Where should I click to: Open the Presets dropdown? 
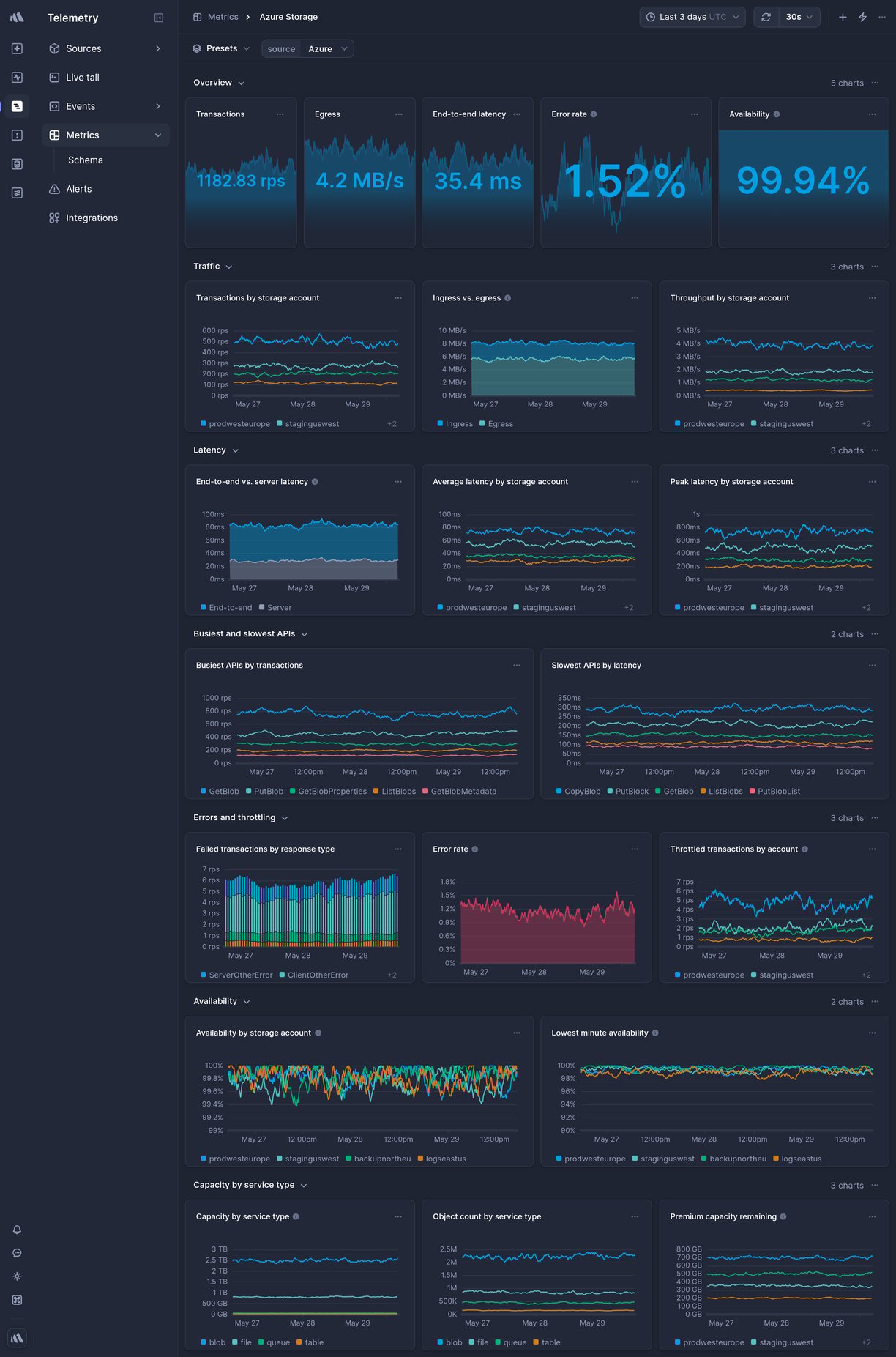tap(221, 48)
